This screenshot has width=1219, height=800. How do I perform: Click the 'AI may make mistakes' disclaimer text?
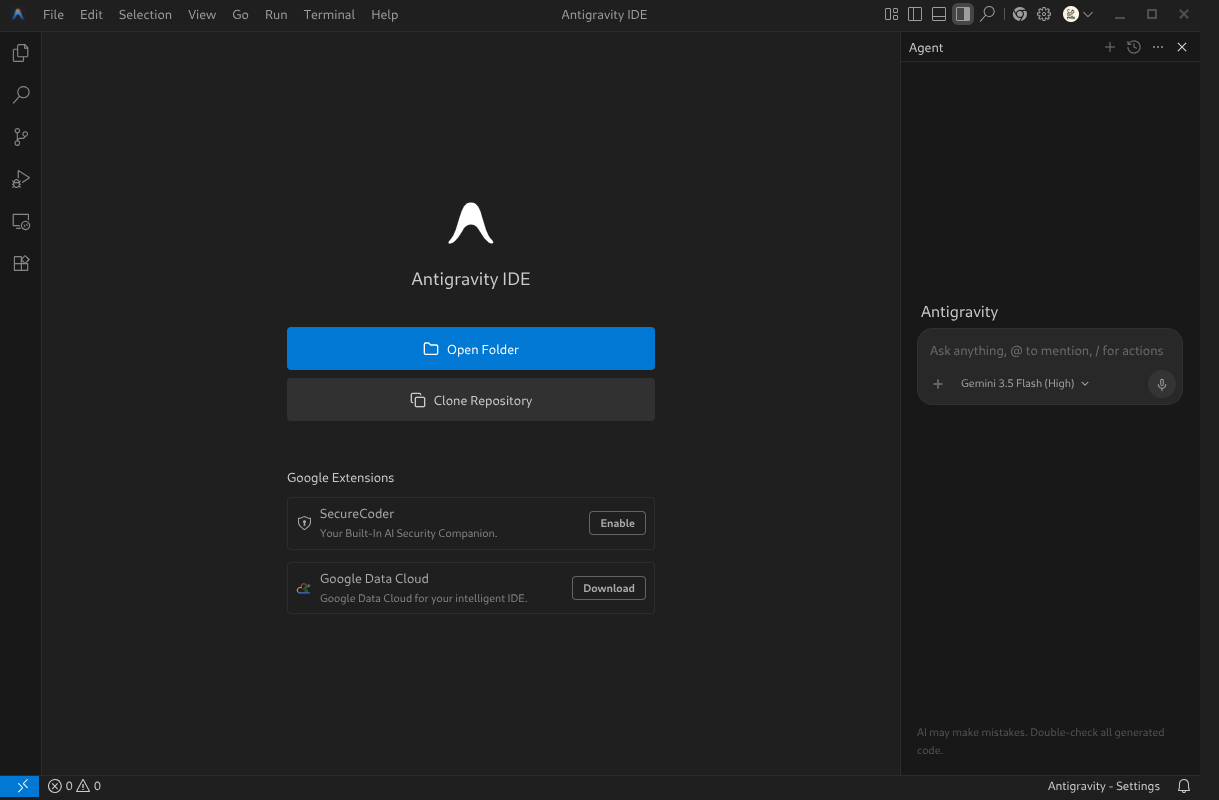(1040, 741)
